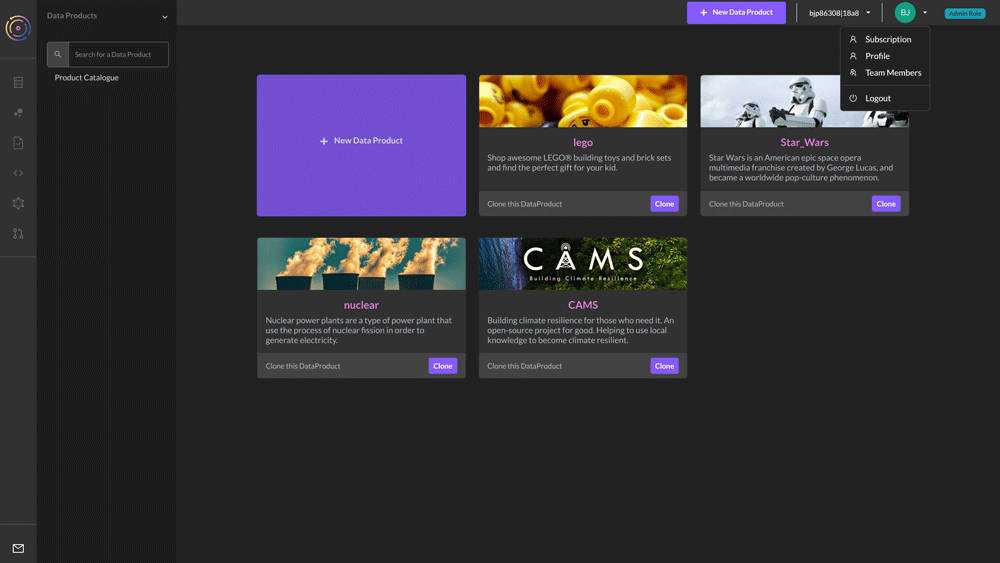Open the lego product title

pos(583,142)
